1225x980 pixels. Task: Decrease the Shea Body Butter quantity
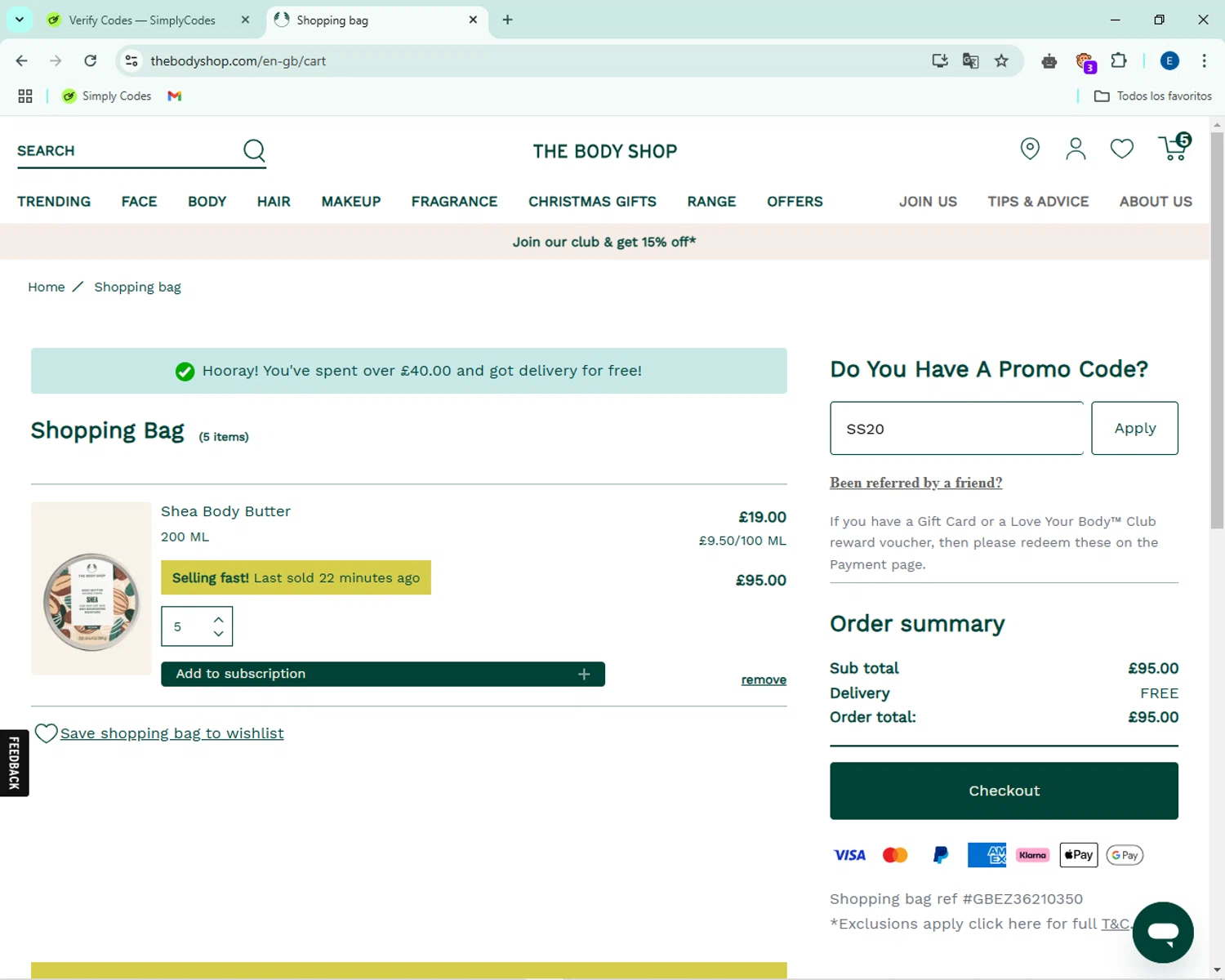pos(218,634)
